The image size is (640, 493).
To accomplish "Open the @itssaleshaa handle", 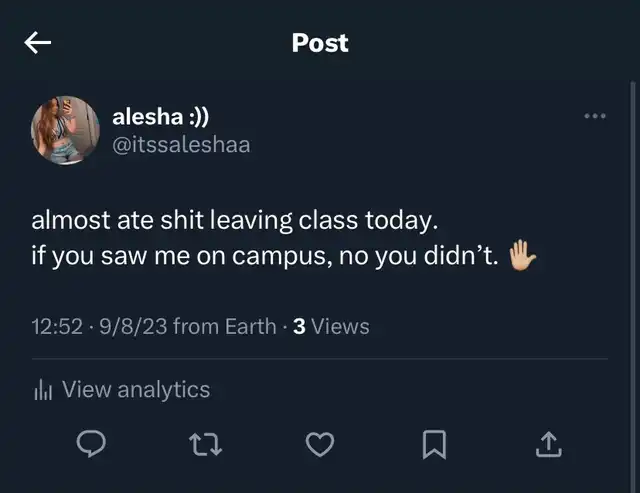I will 181,145.
